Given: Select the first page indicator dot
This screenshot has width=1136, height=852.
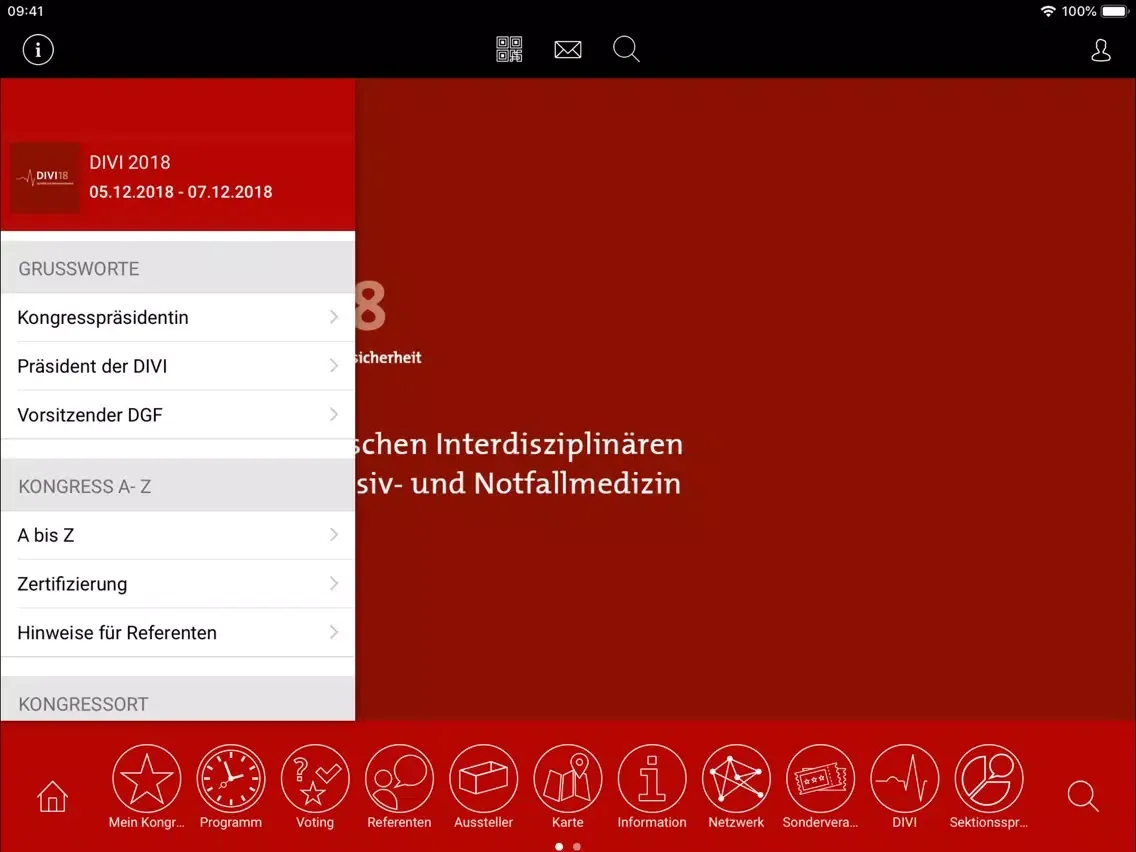Looking at the screenshot, I should (x=559, y=846).
